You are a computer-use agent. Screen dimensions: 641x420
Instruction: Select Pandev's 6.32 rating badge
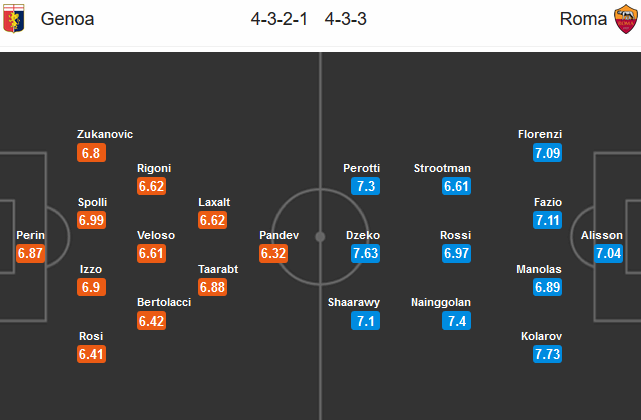[274, 254]
